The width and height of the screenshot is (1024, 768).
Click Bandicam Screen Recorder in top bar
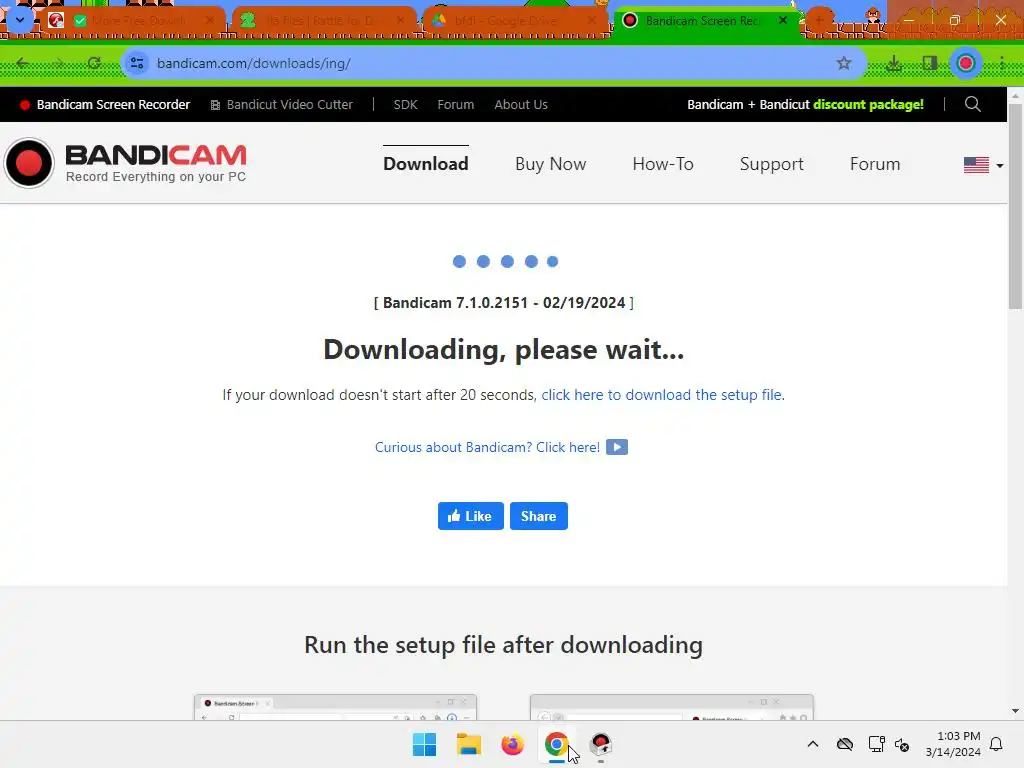tap(105, 104)
